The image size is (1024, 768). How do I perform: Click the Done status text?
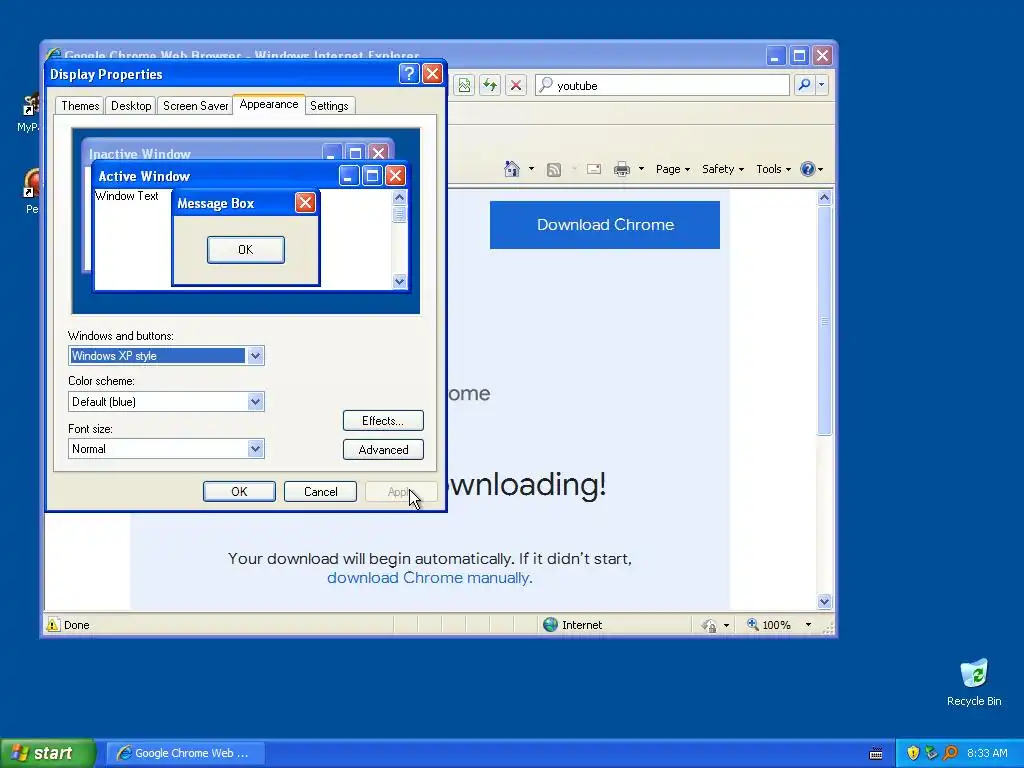[76, 625]
